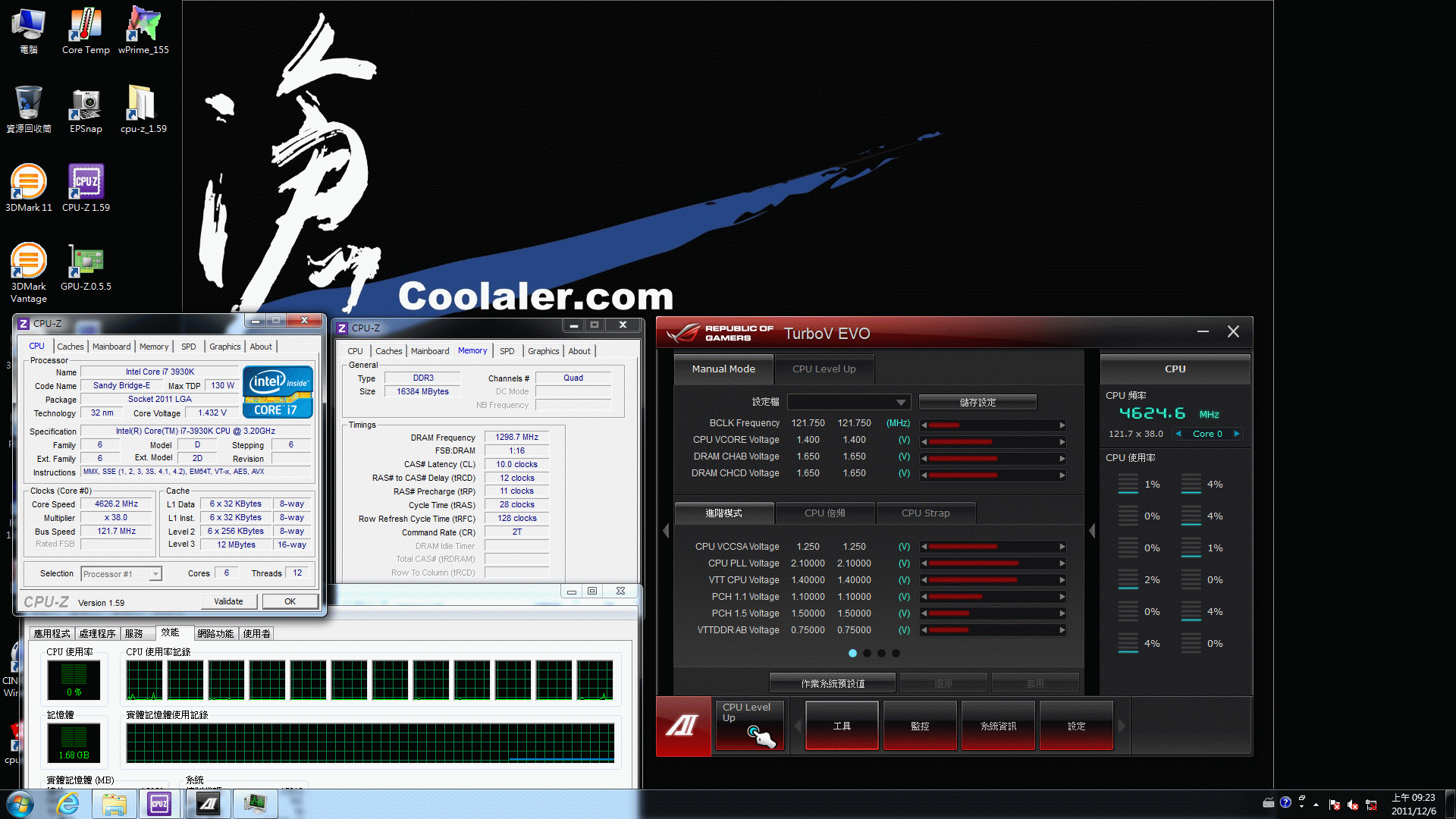
Task: Open Graphics tab in right CPU-Z window
Action: coord(544,351)
